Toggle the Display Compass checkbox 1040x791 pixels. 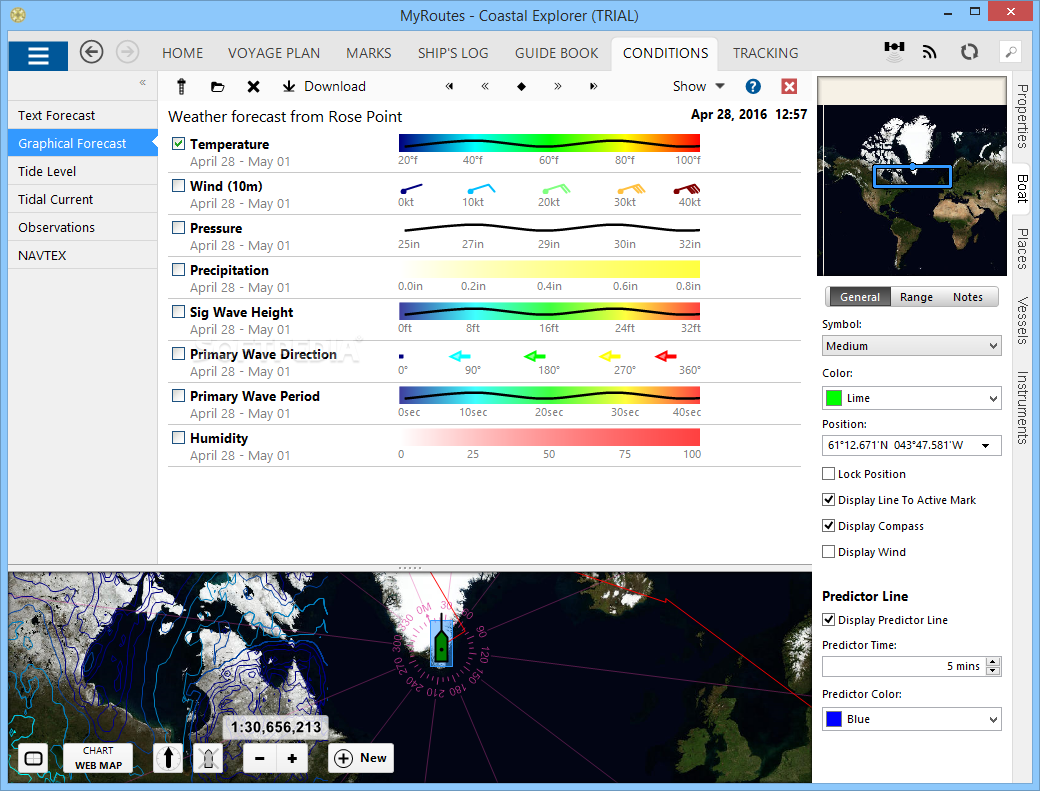pos(828,526)
